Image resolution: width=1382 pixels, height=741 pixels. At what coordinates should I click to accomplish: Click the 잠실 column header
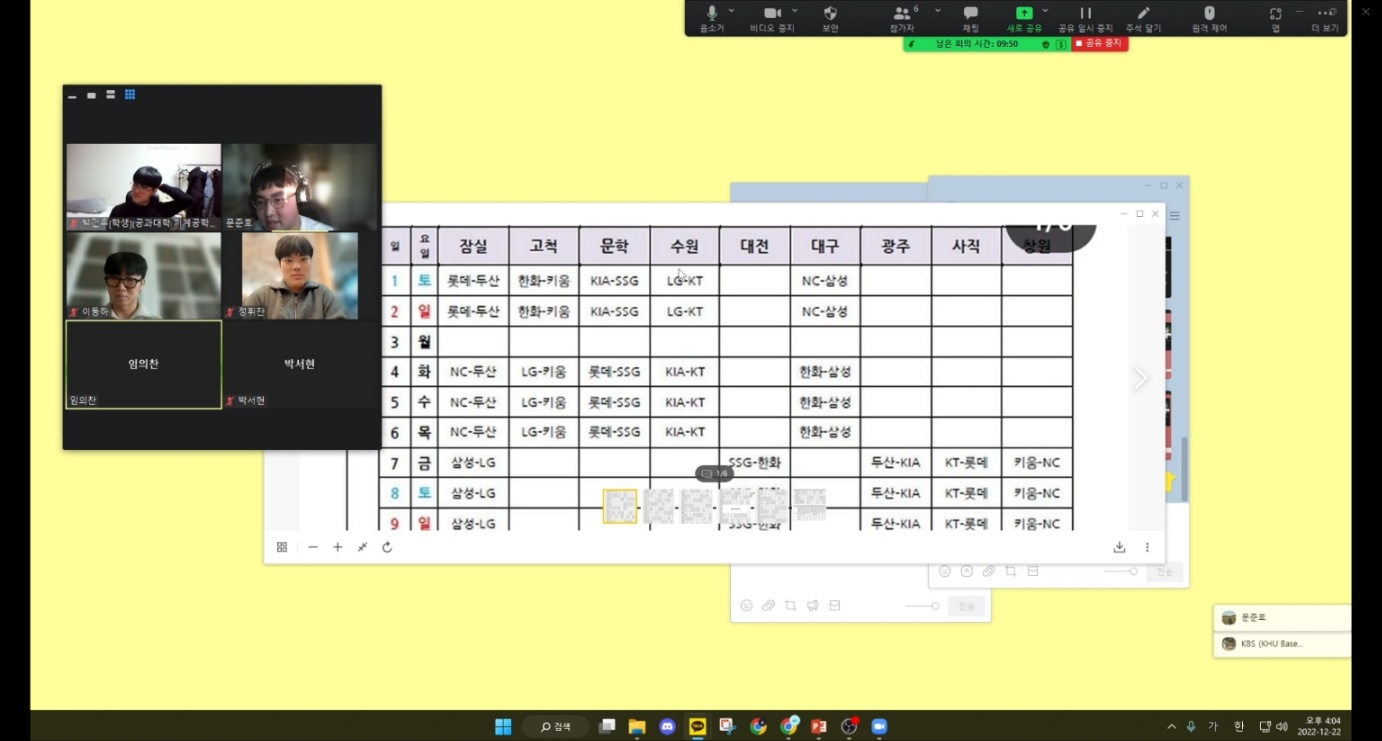coord(474,246)
